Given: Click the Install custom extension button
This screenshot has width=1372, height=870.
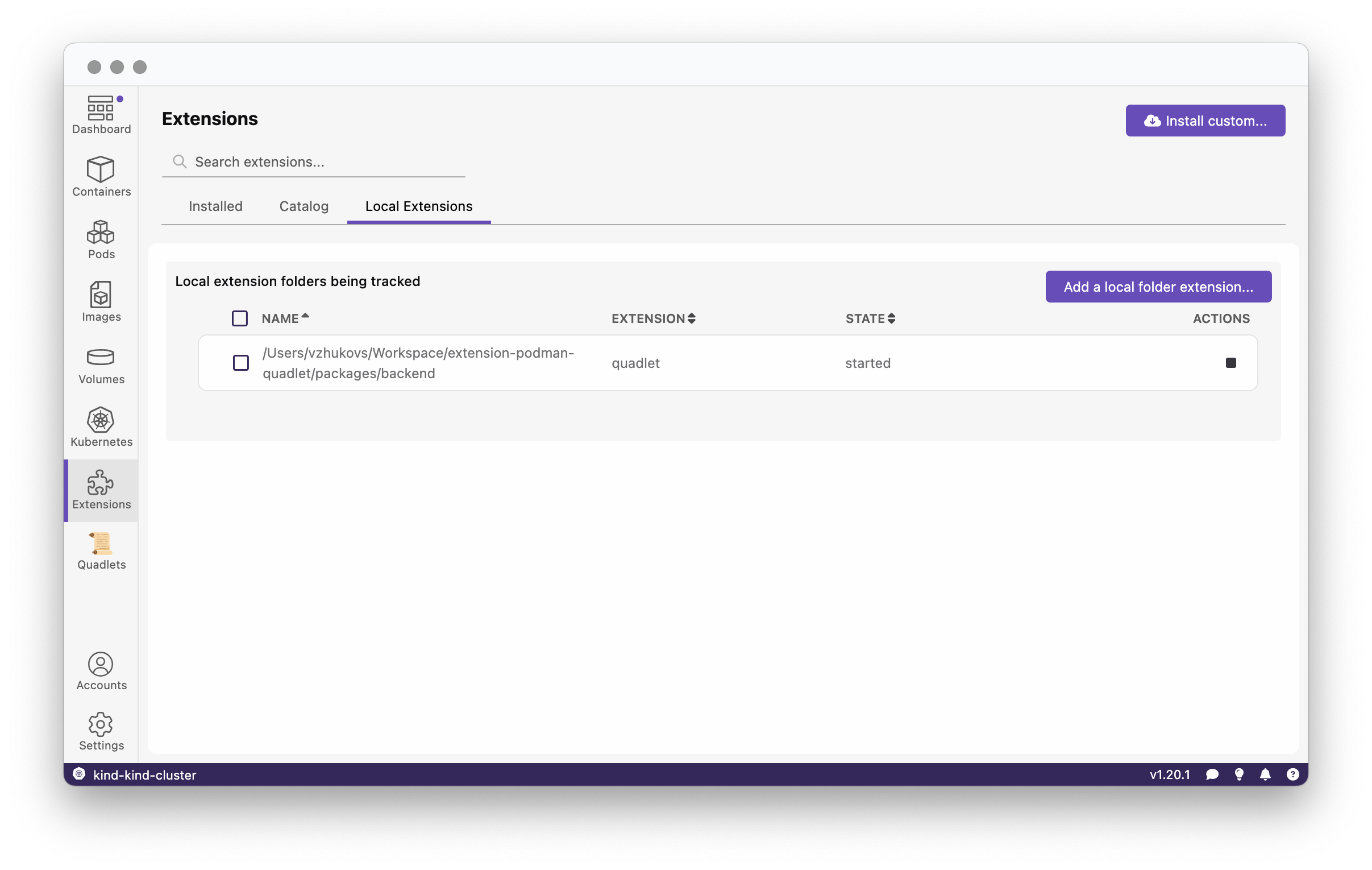Looking at the screenshot, I should coord(1204,121).
